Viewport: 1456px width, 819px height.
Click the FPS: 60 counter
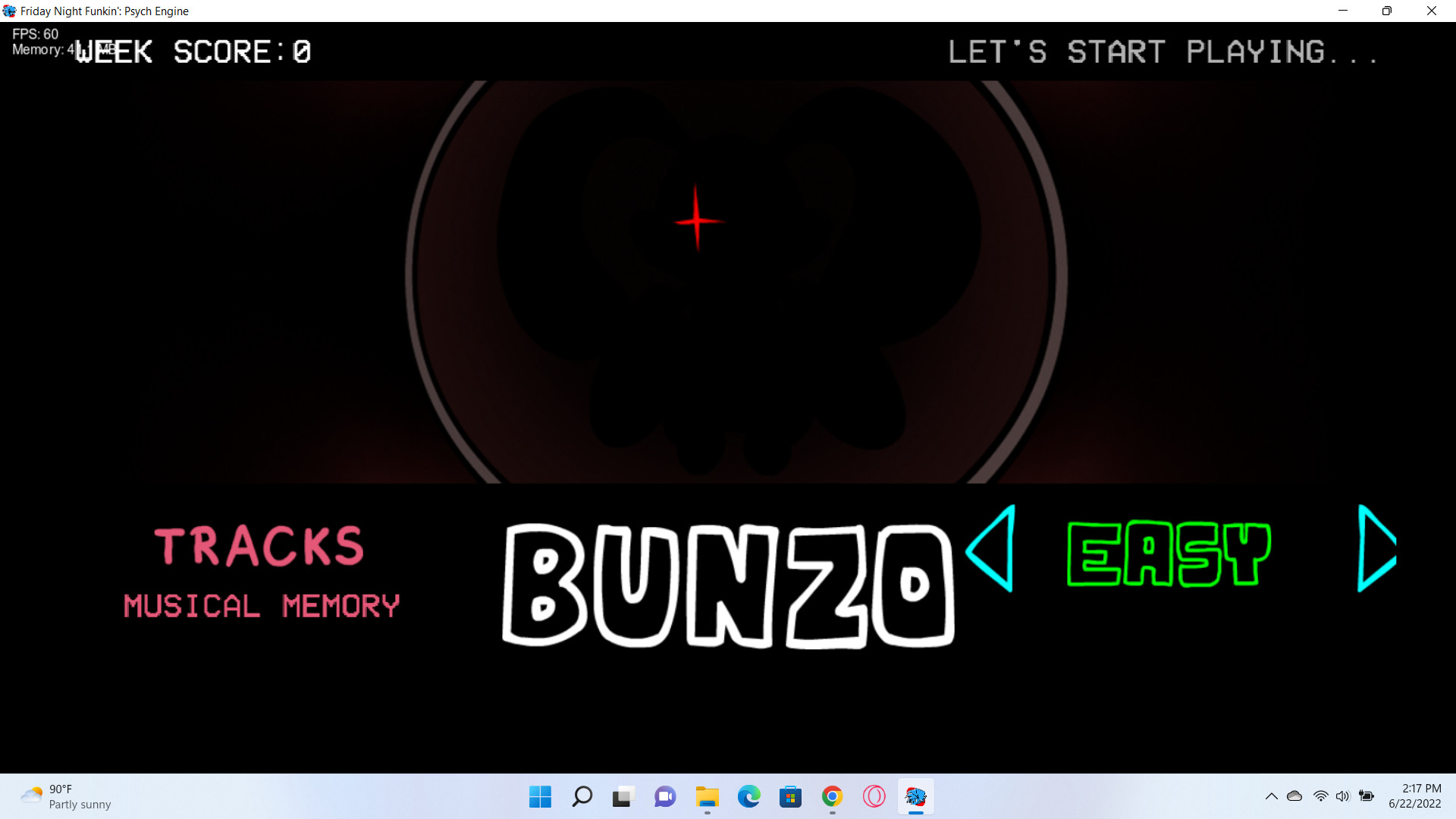[x=35, y=34]
